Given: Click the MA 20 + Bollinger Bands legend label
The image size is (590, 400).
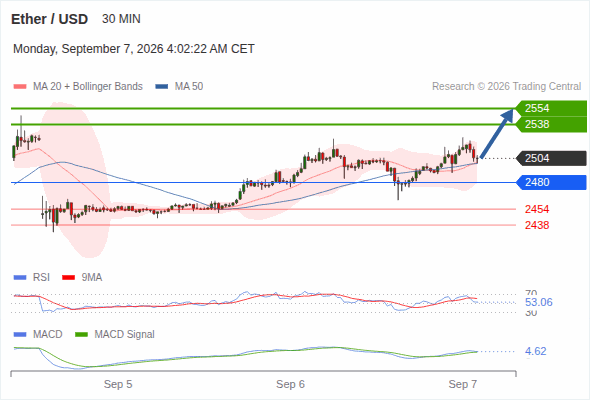Looking at the screenshot, I should (88, 87).
